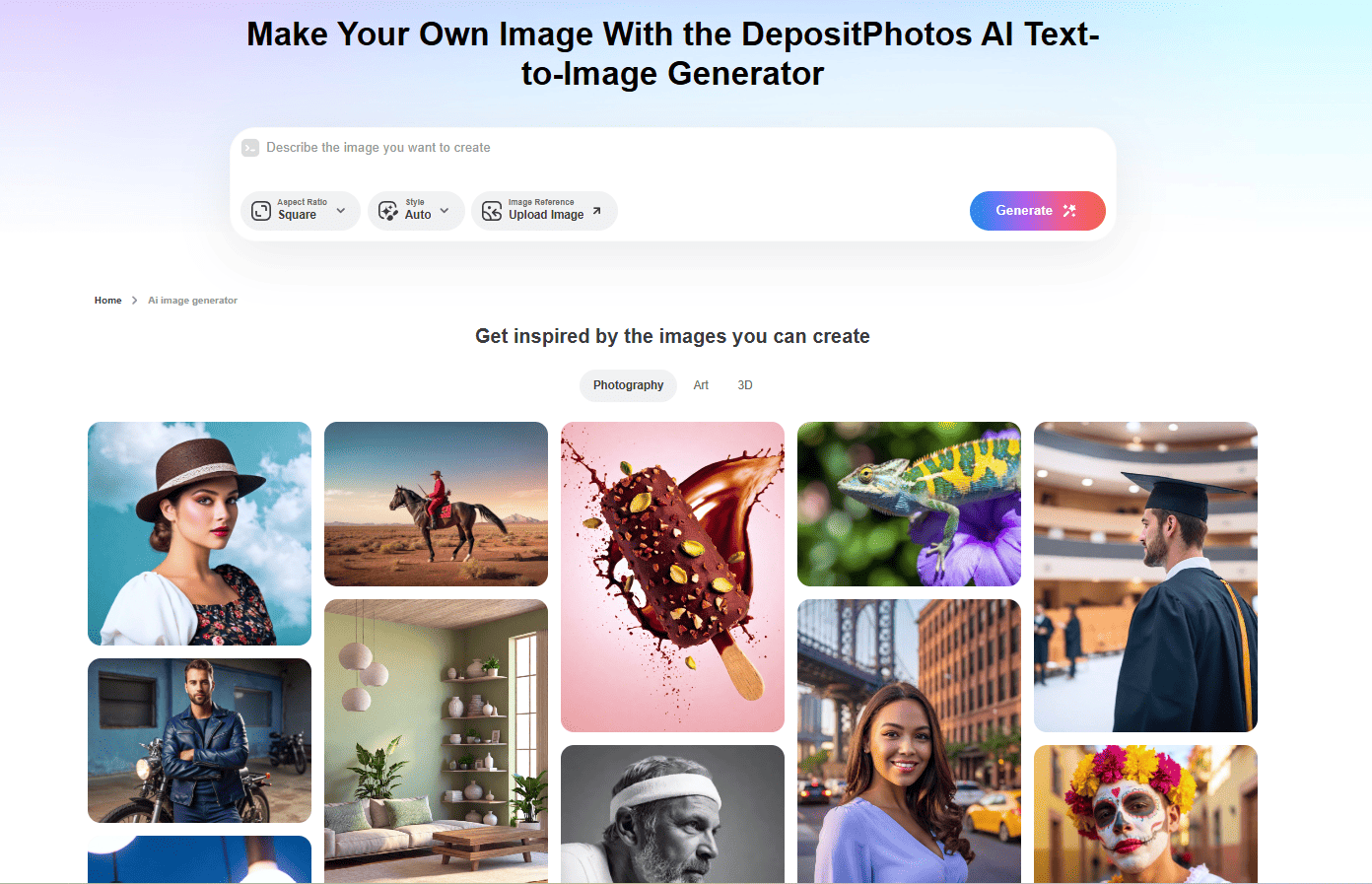Open the graduate in cap and gown image
The width and height of the screenshot is (1372, 884).
[x=1145, y=577]
